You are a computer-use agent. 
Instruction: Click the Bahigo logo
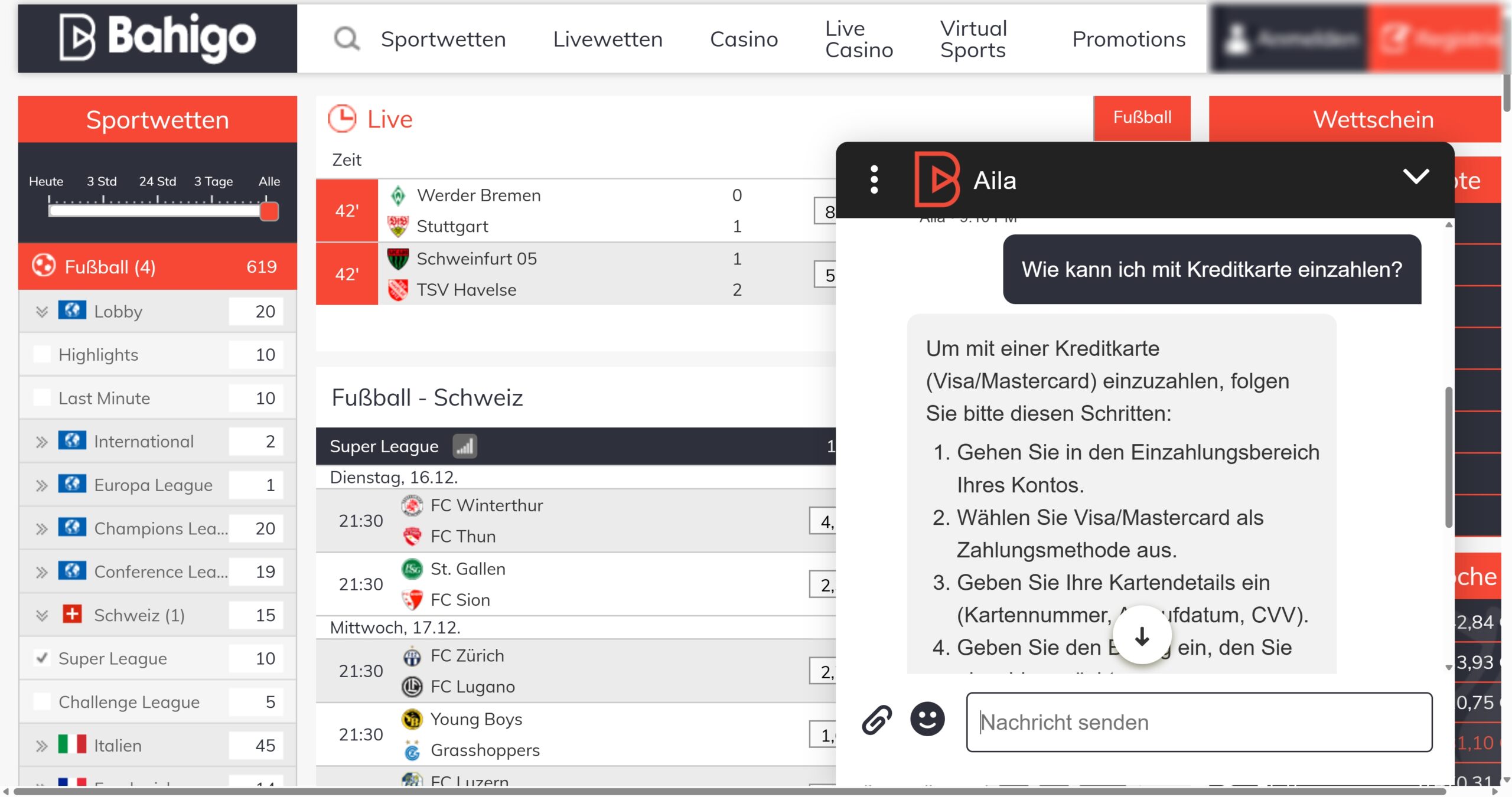click(158, 38)
